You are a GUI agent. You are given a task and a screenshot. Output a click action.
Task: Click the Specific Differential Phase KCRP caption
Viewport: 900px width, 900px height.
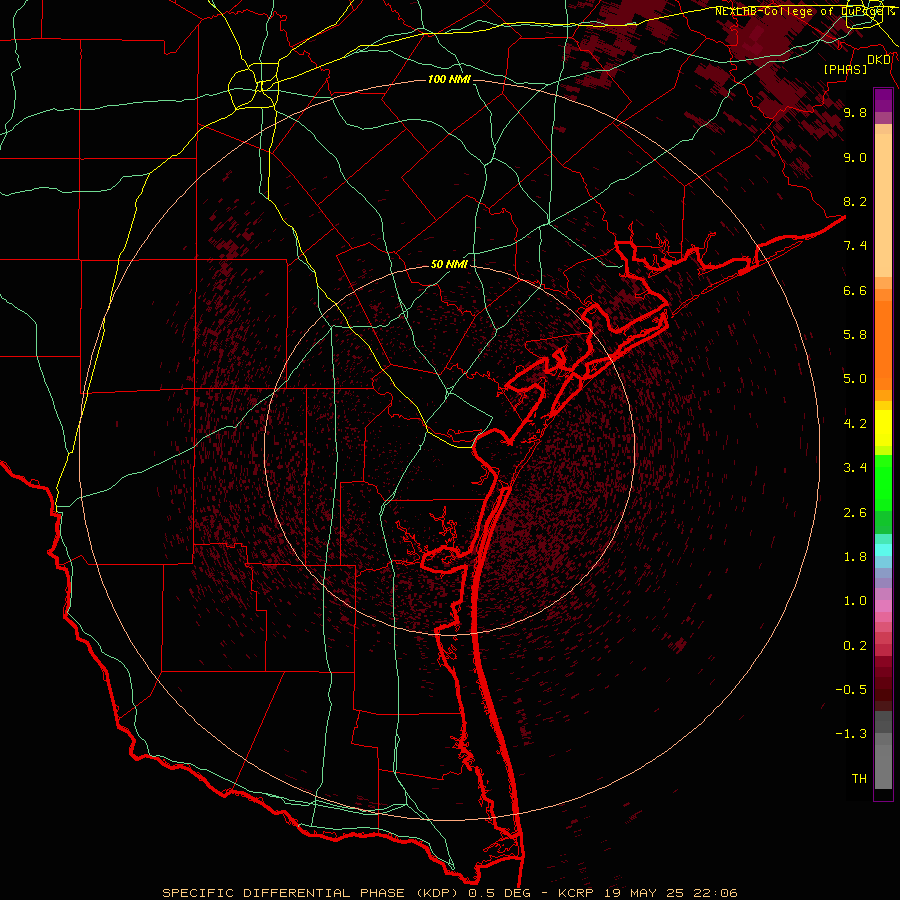tap(449, 893)
